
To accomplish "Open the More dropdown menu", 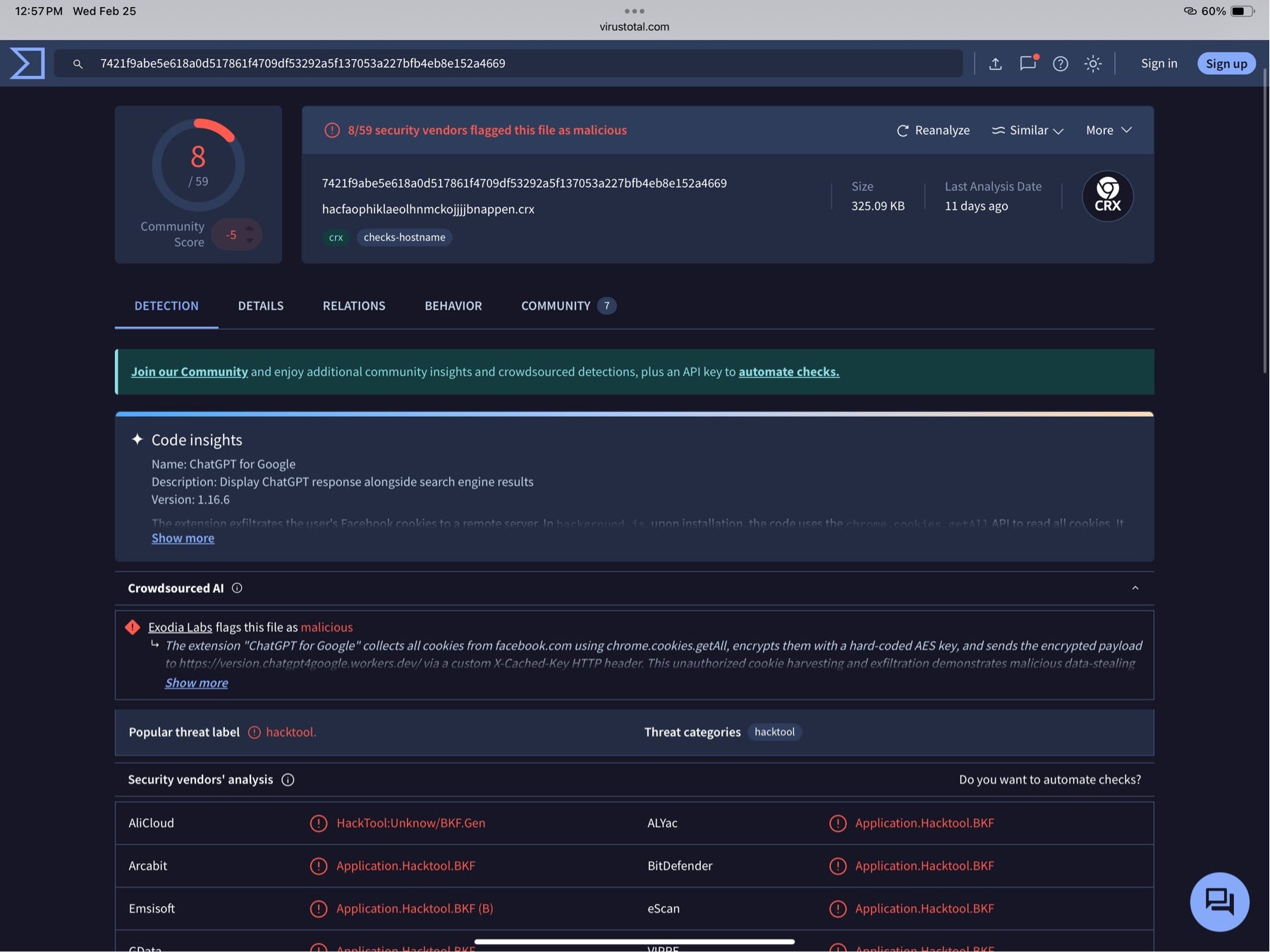I will click(x=1109, y=130).
